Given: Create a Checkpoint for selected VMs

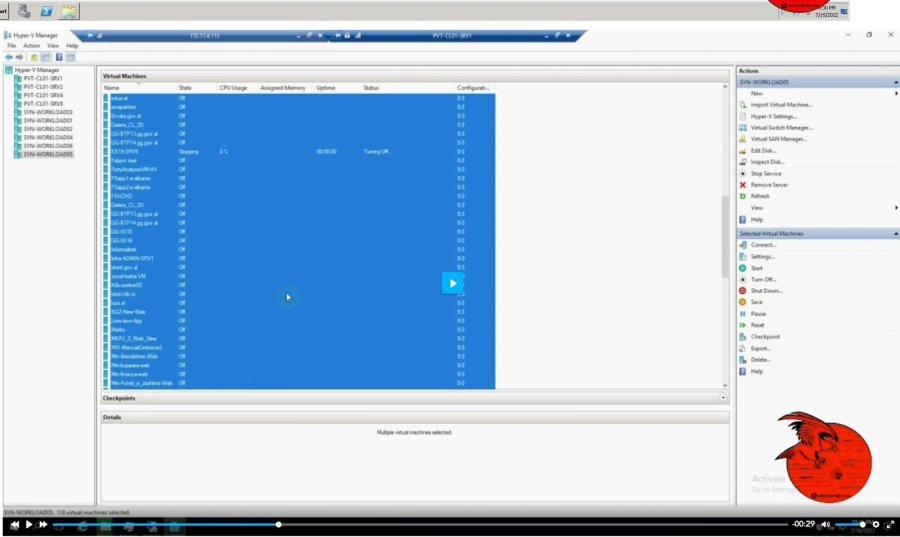Looking at the screenshot, I should (765, 337).
